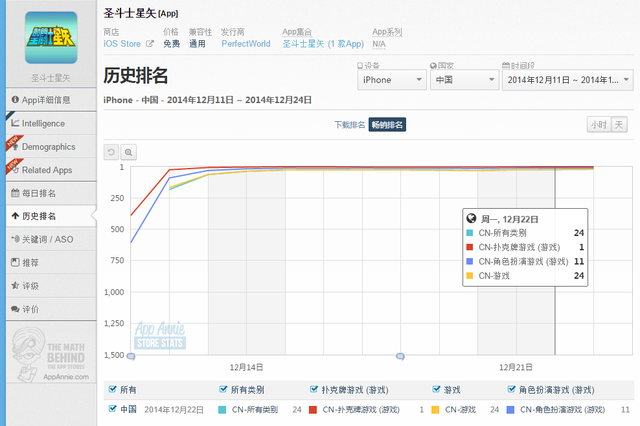Screen dimensions: 640x426
Task: Click the star icon beside 评级
Action: click(15, 286)
